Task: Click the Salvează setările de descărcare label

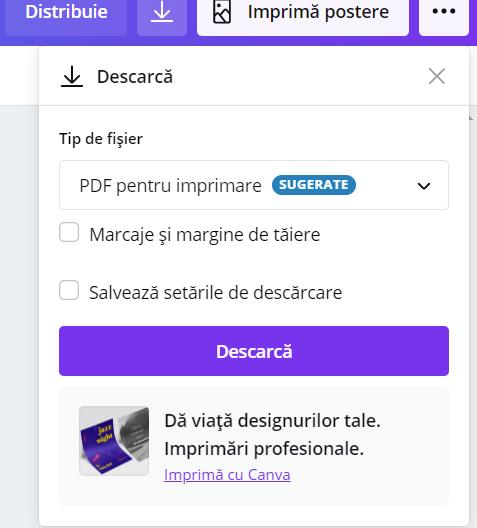Action: (x=216, y=292)
